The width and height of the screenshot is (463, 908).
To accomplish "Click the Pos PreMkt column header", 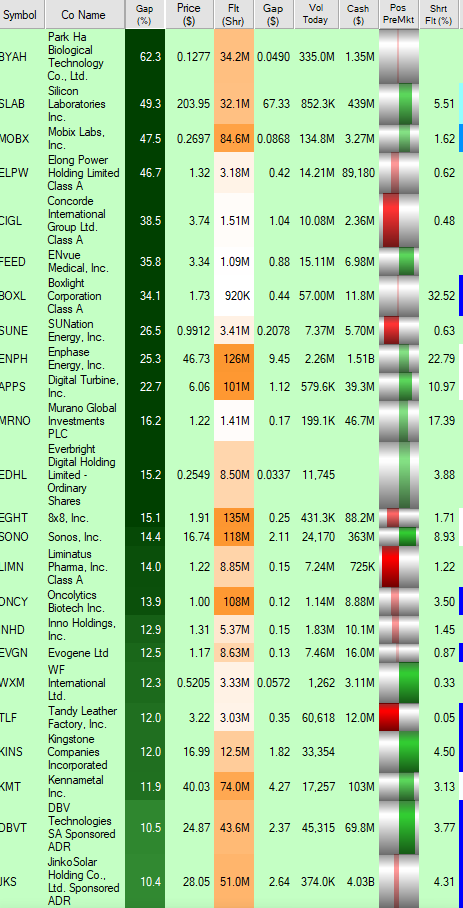I will [x=399, y=14].
